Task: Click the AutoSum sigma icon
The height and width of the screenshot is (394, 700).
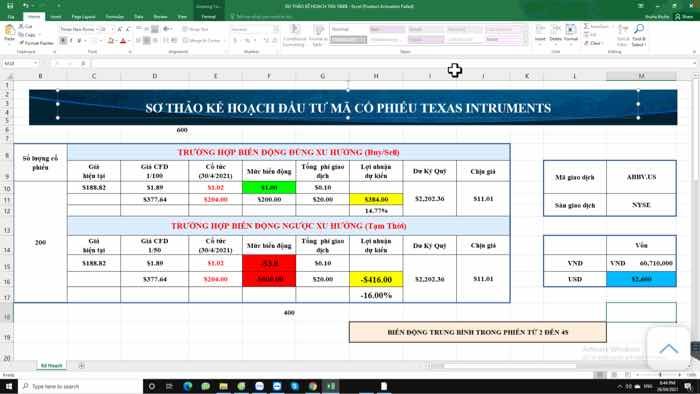Action: pyautogui.click(x=587, y=26)
